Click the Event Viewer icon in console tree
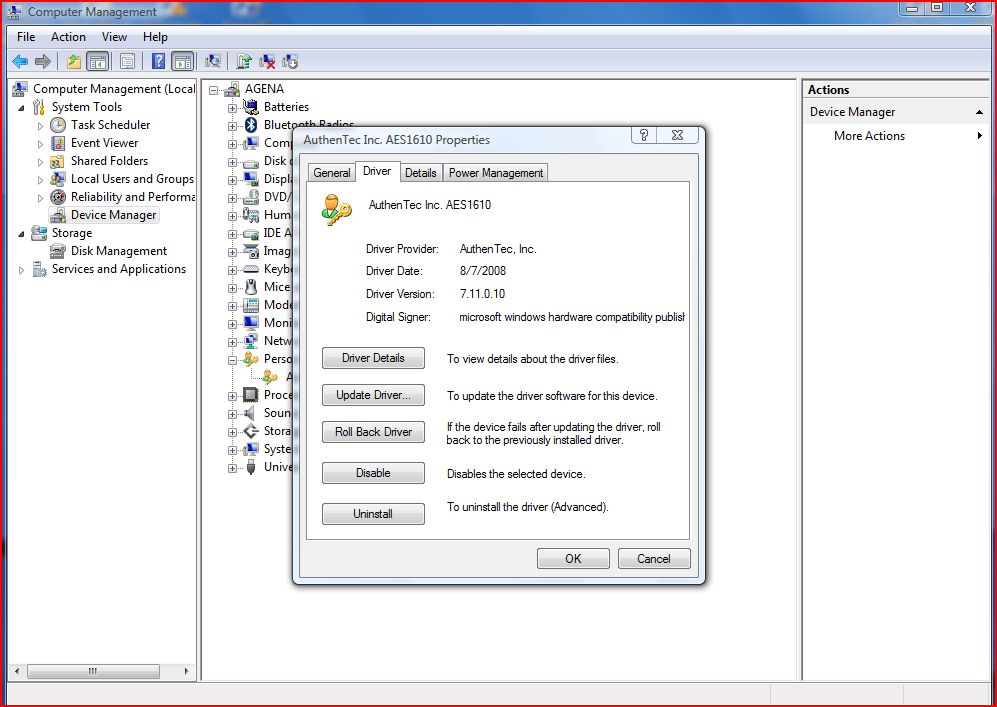997x707 pixels. coord(58,143)
